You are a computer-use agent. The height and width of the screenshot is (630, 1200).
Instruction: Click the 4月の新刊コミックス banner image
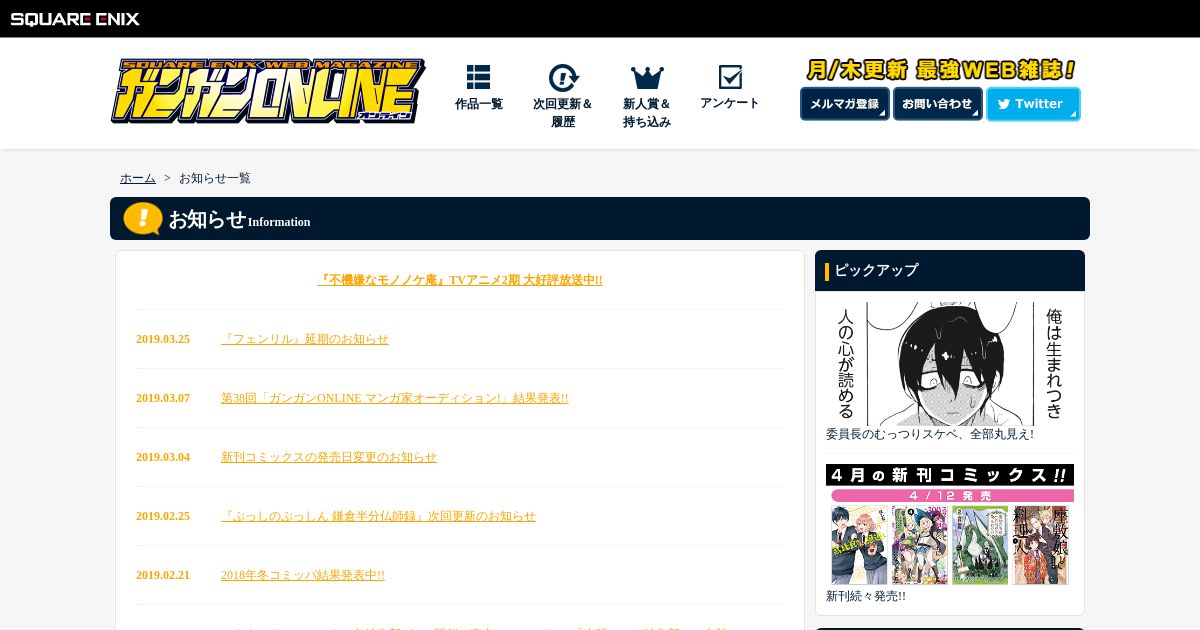point(950,525)
